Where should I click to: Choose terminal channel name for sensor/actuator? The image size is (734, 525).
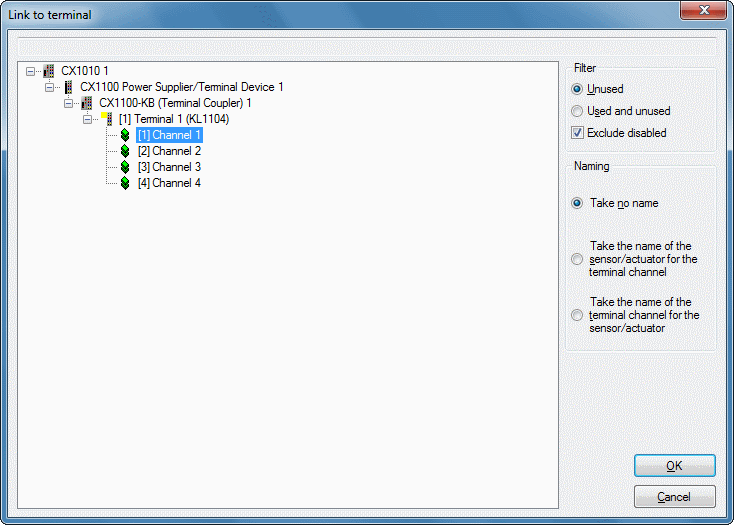(577, 315)
